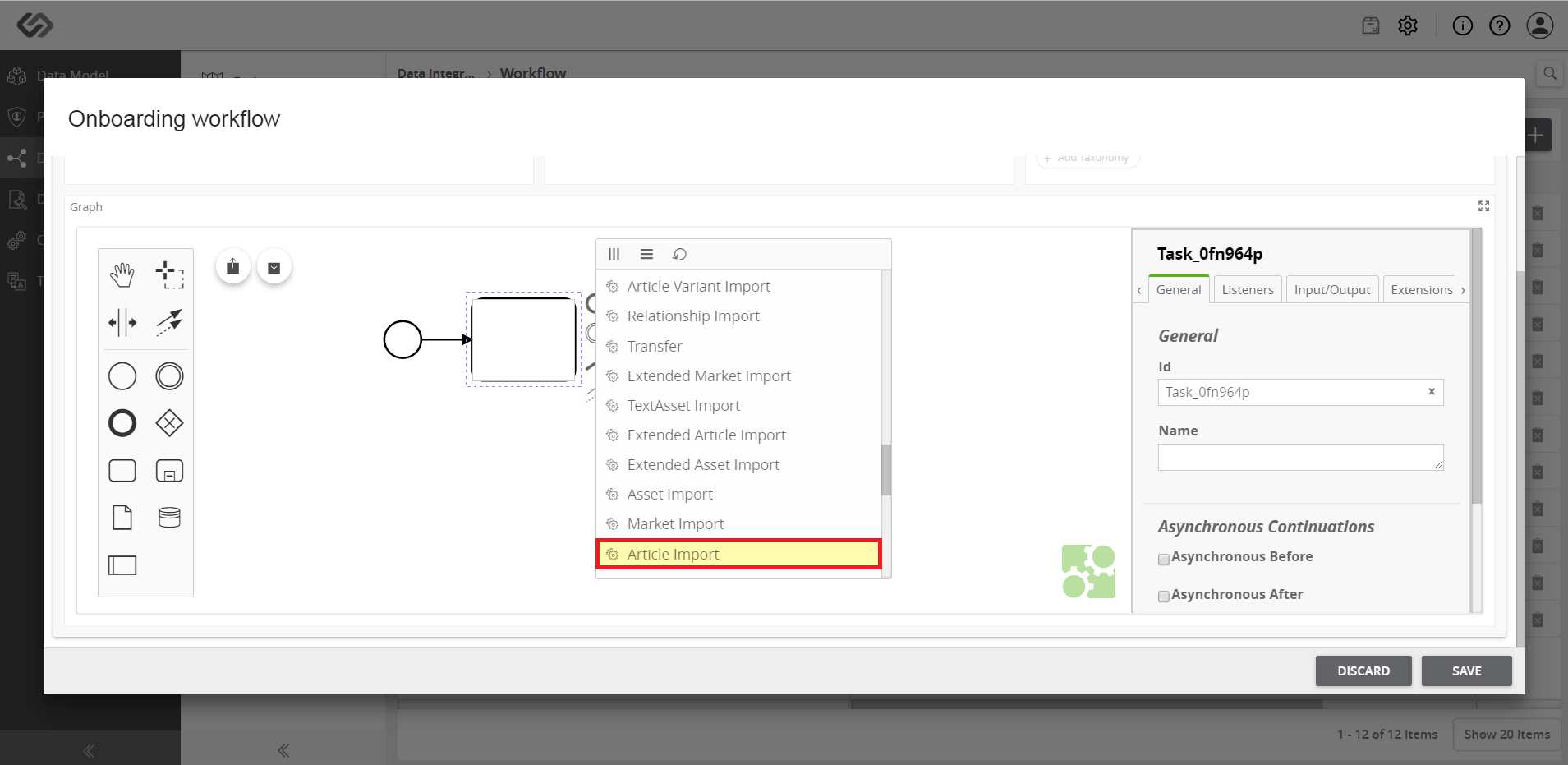This screenshot has width=1568, height=765.
Task: Select the start event circle on canvas
Action: pyautogui.click(x=402, y=339)
